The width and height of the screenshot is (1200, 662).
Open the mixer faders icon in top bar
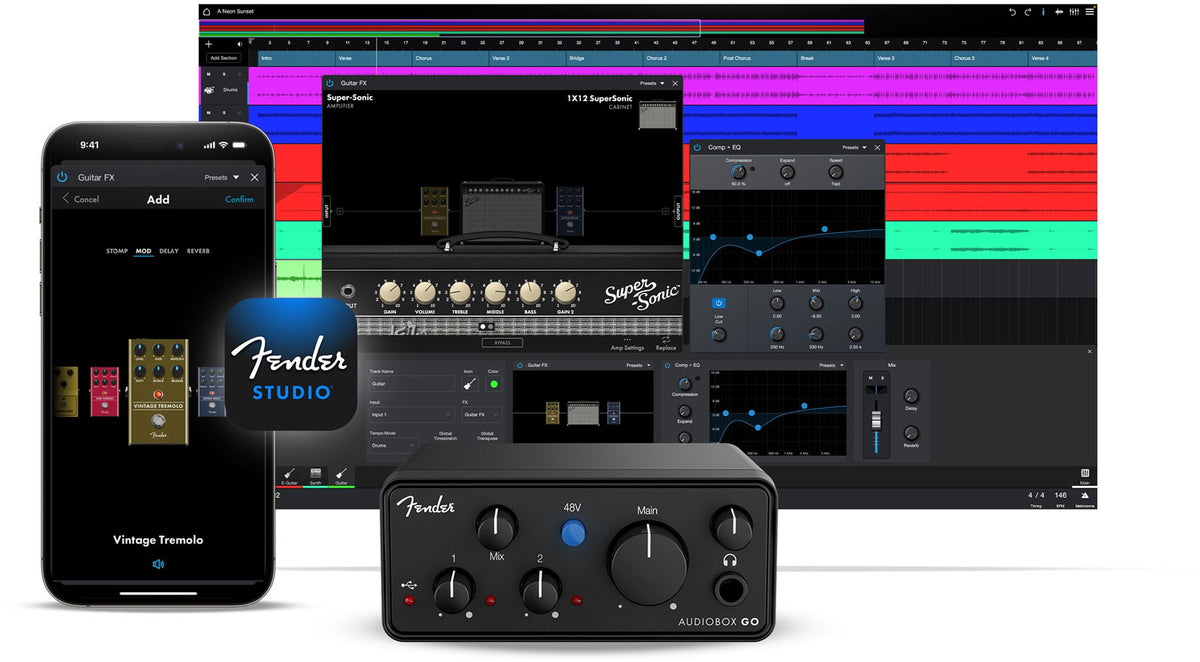1074,12
